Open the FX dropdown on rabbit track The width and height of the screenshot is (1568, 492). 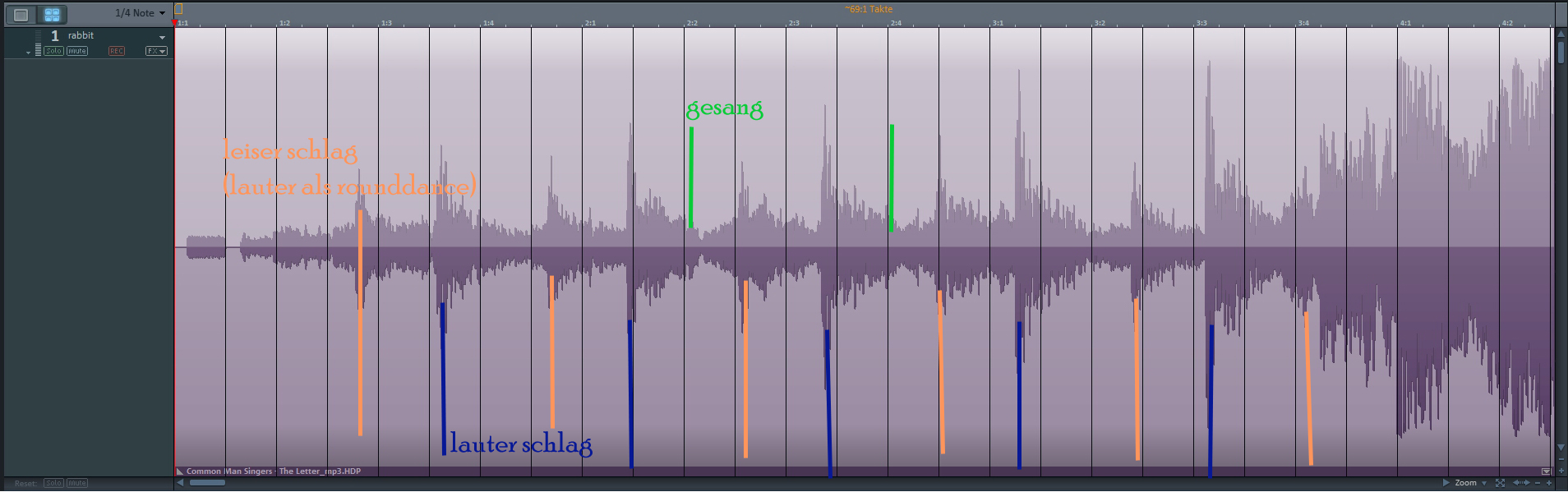click(156, 51)
